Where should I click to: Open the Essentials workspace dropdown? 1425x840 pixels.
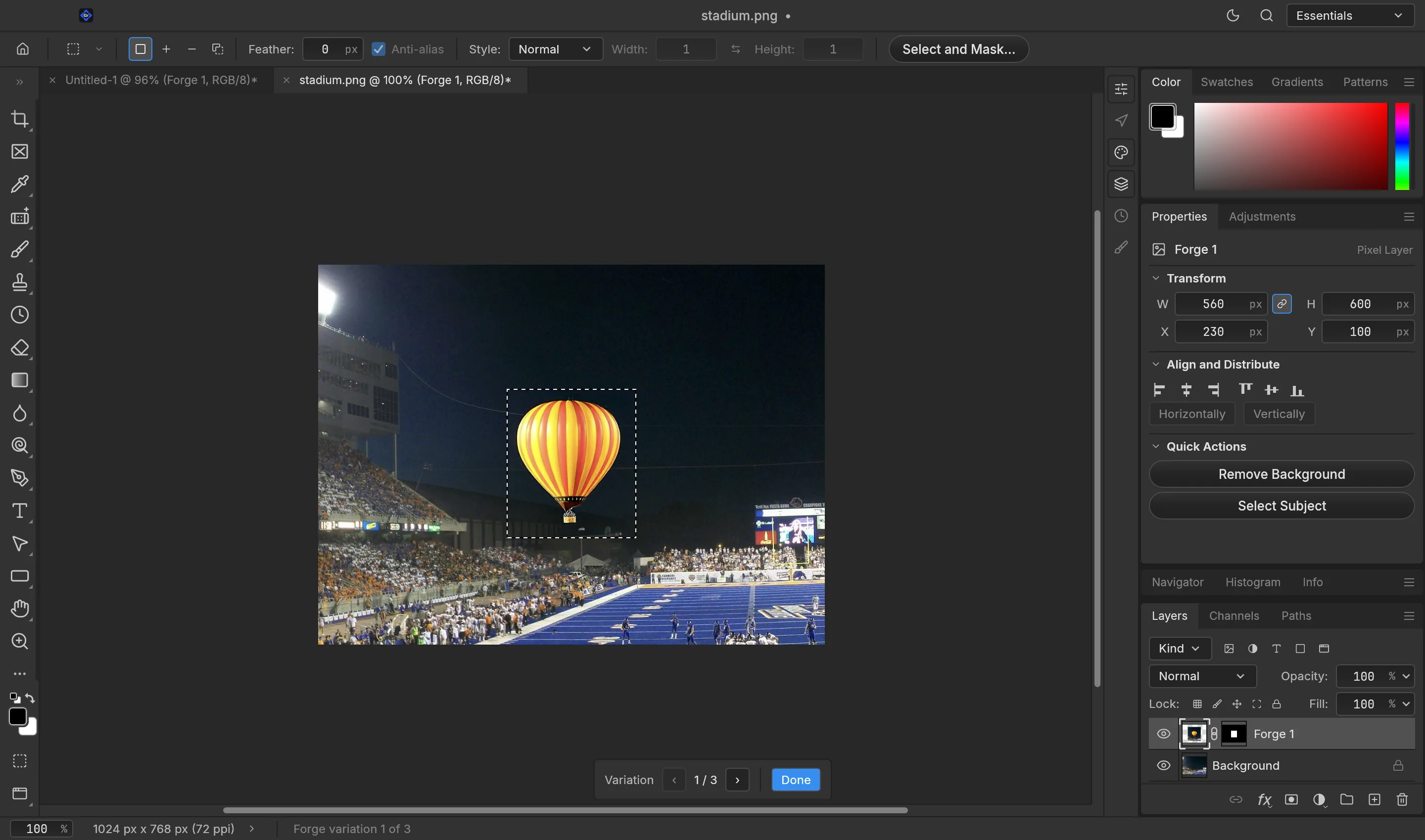(x=1350, y=16)
